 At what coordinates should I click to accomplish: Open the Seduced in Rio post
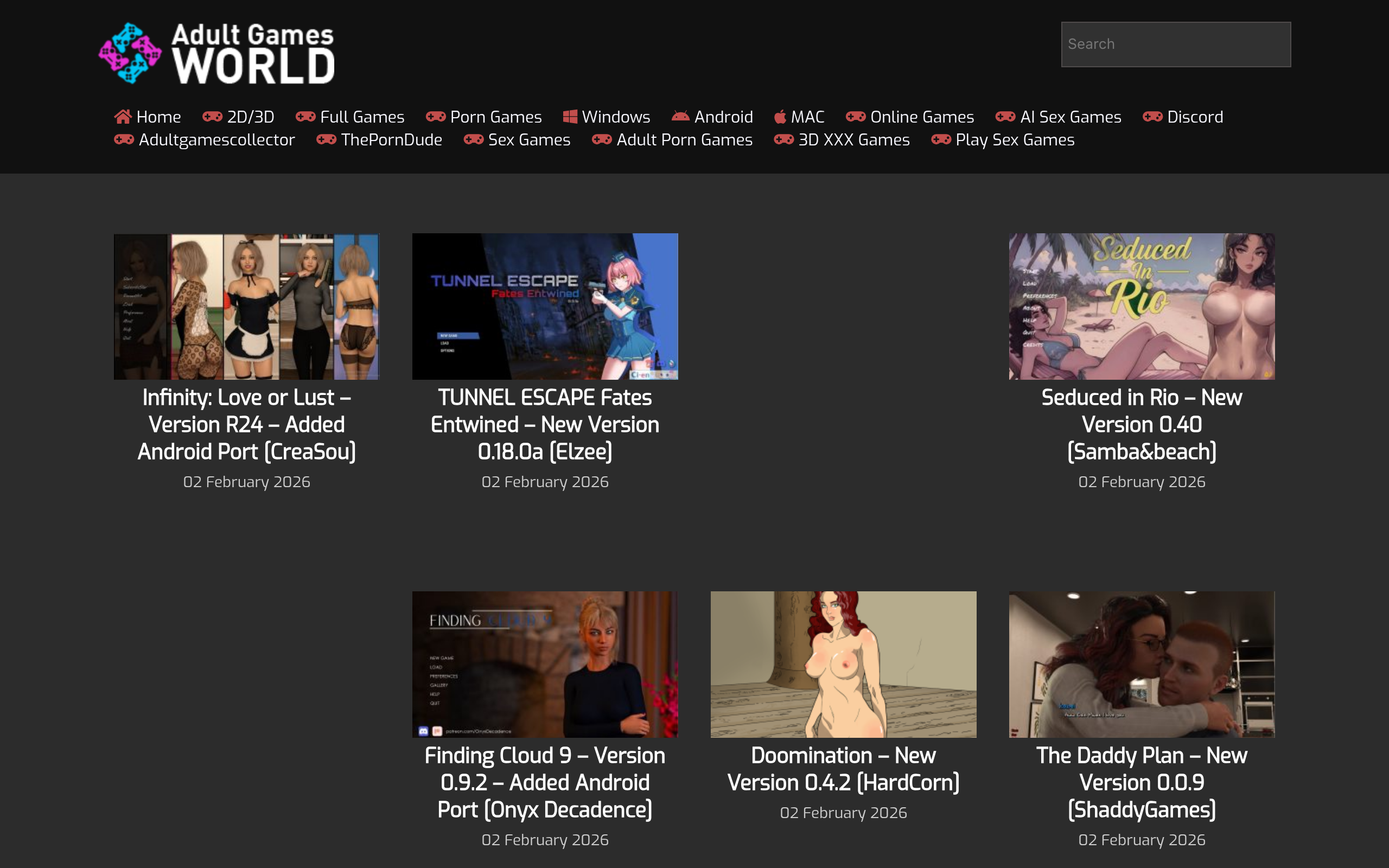pyautogui.click(x=1142, y=424)
